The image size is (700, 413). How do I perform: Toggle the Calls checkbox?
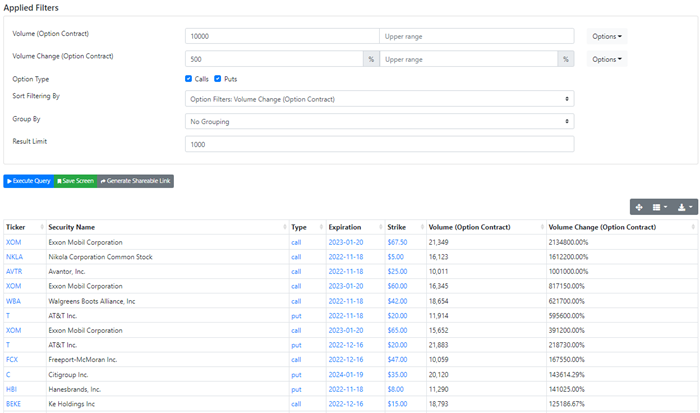[188, 79]
